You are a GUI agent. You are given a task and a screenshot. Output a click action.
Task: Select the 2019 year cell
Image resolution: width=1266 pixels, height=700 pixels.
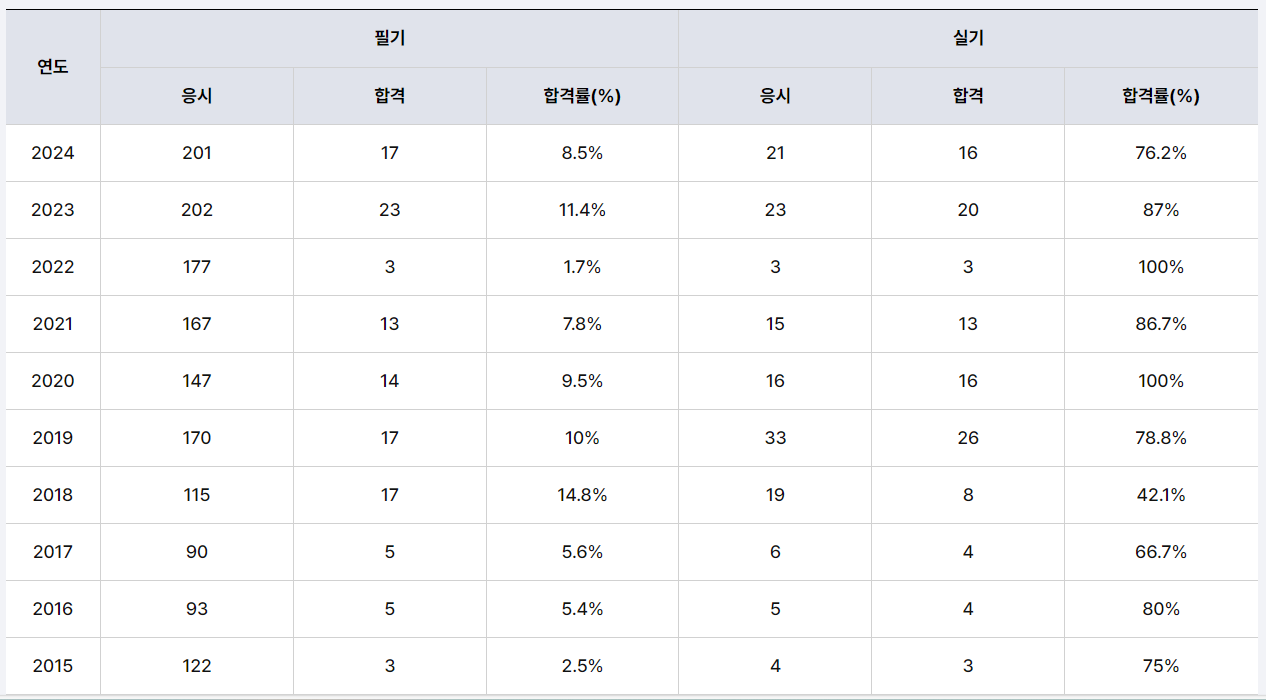click(53, 438)
